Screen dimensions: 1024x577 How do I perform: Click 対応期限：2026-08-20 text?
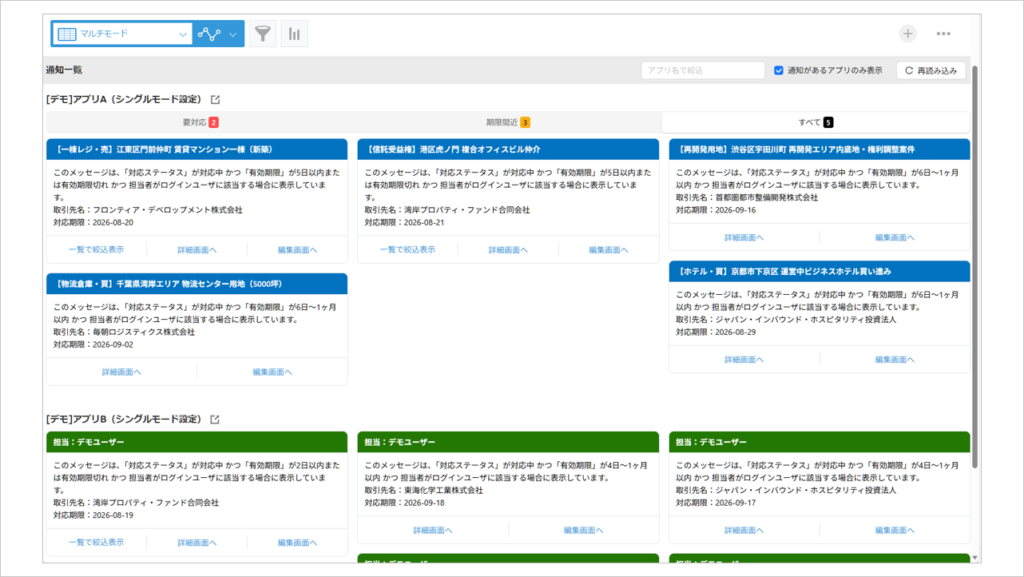[93, 223]
